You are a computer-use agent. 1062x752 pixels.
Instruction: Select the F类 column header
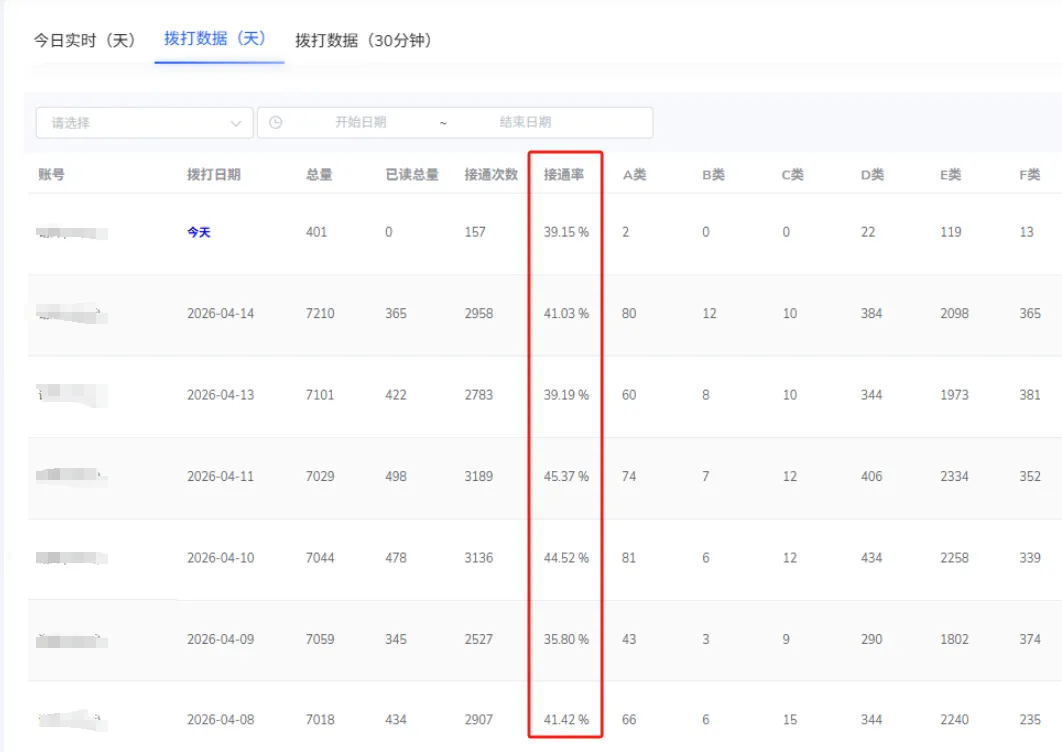tap(1030, 172)
